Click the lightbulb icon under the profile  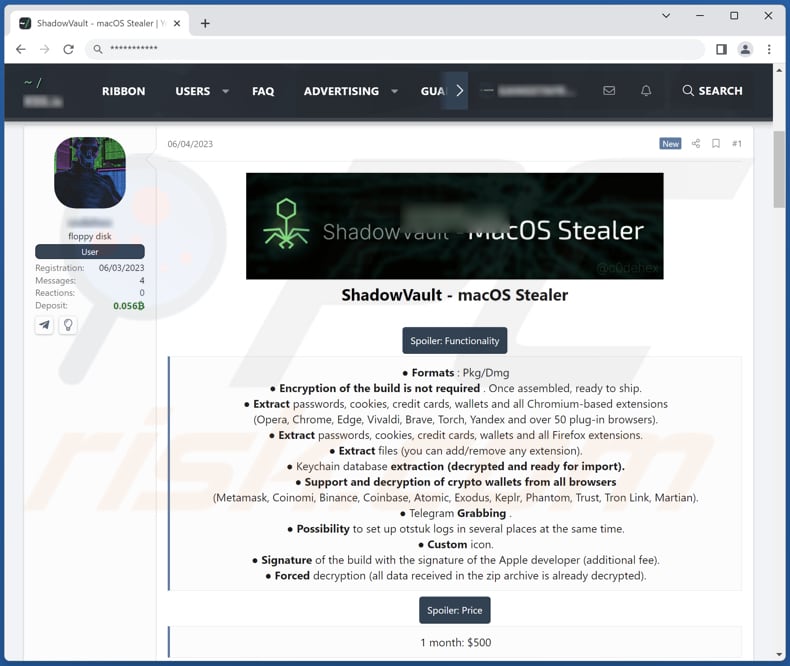click(68, 324)
